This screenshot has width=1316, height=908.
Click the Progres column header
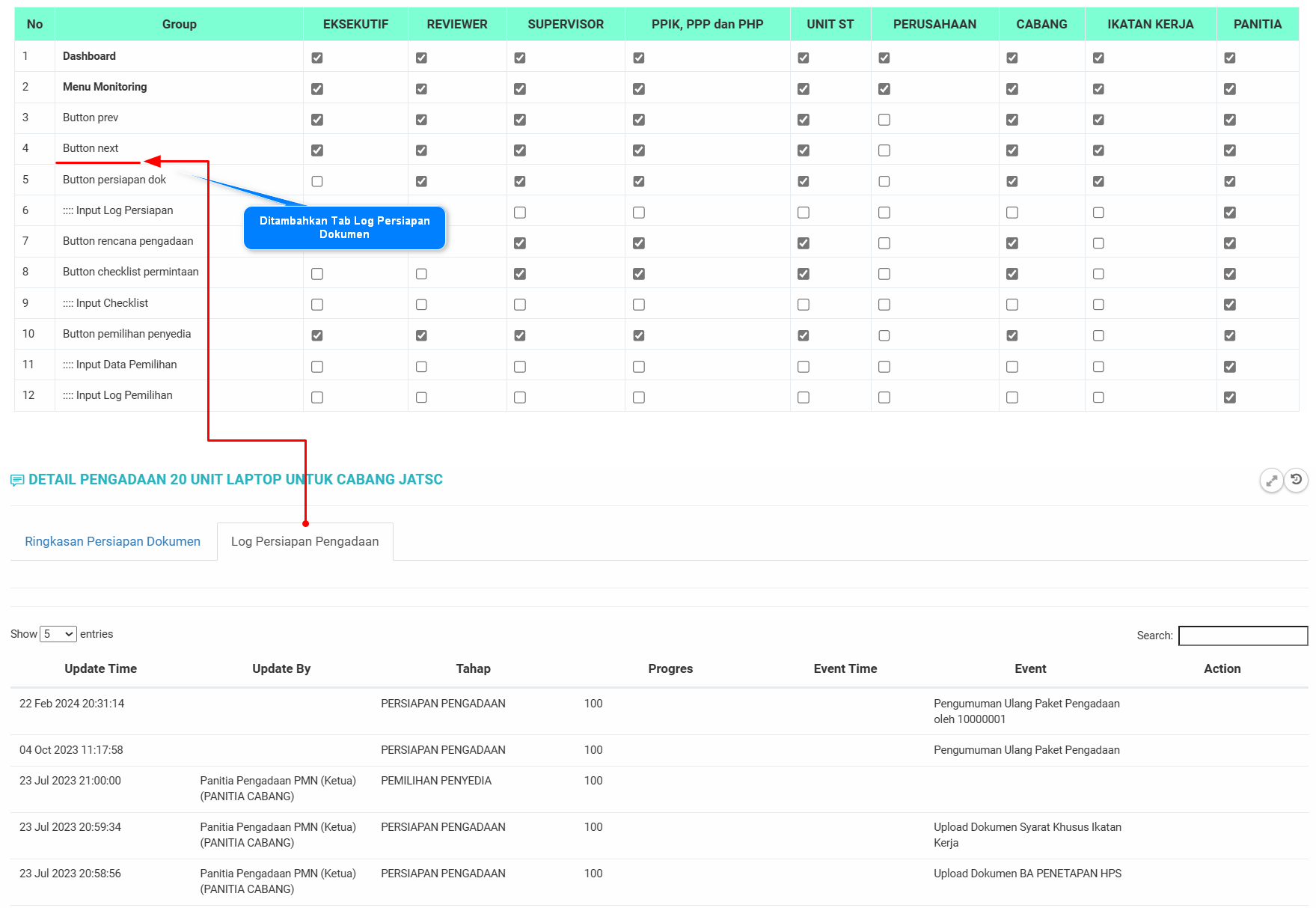(670, 668)
